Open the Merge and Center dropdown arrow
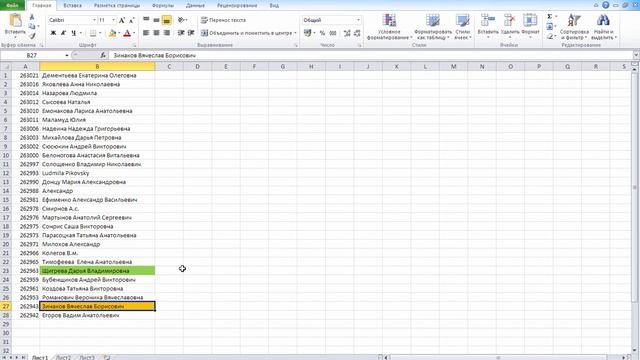Screen dimensions: 640x360 click(295, 33)
